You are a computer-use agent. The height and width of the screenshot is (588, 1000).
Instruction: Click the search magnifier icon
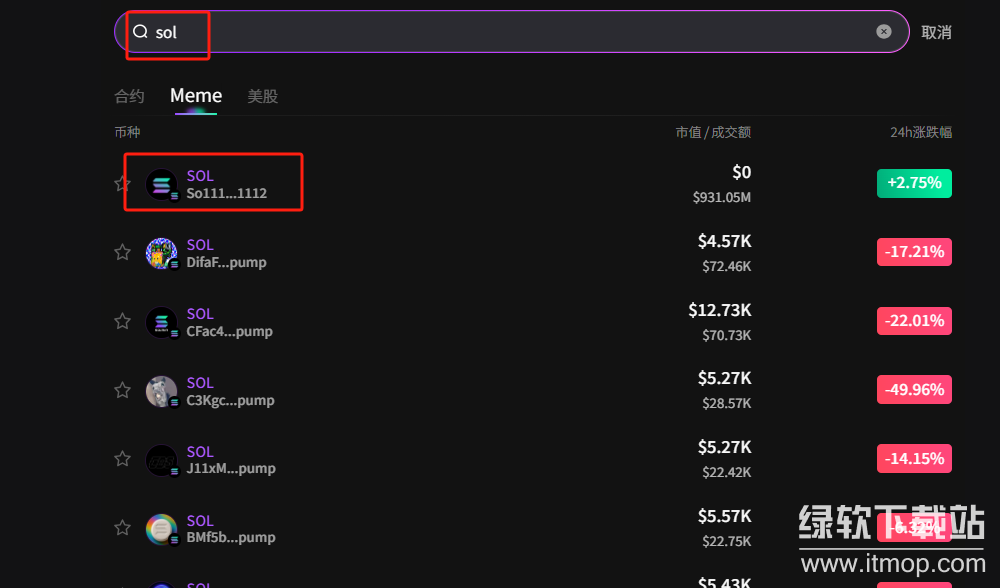(x=140, y=32)
